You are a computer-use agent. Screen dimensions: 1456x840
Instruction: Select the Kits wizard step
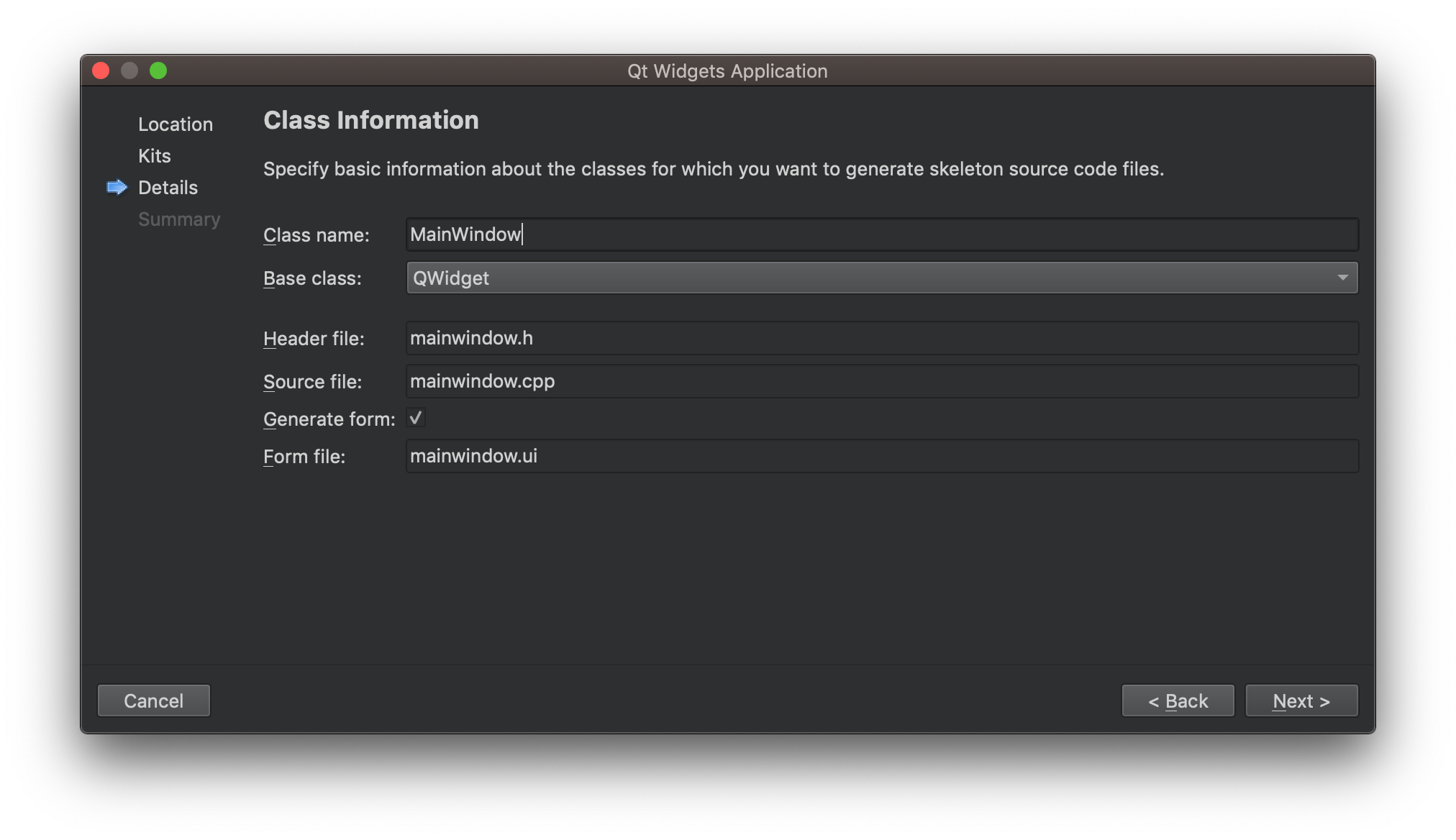click(155, 156)
